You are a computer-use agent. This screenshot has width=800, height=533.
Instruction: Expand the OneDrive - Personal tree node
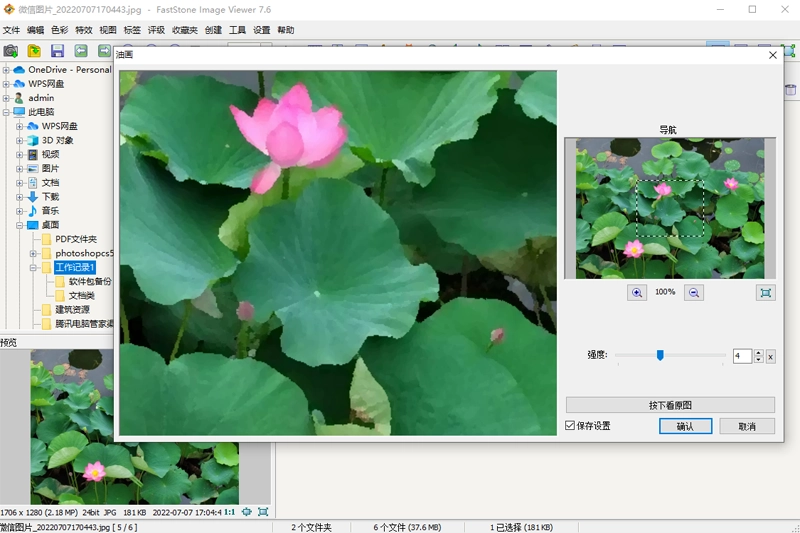[6, 70]
